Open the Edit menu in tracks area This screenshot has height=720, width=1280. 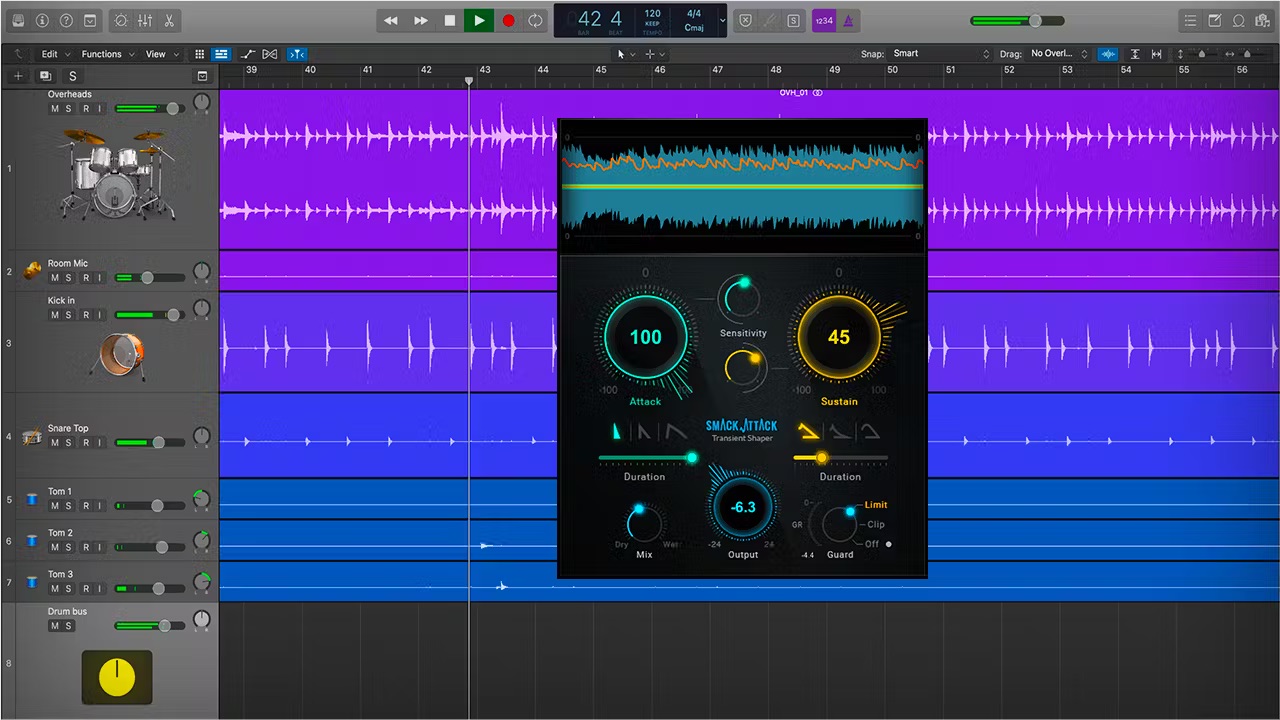54,54
